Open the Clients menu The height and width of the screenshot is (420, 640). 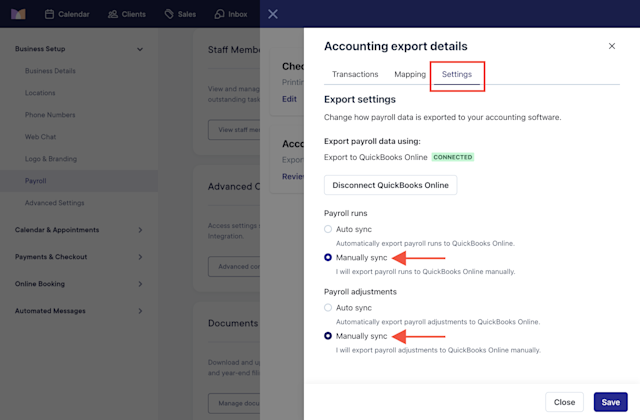coord(127,14)
